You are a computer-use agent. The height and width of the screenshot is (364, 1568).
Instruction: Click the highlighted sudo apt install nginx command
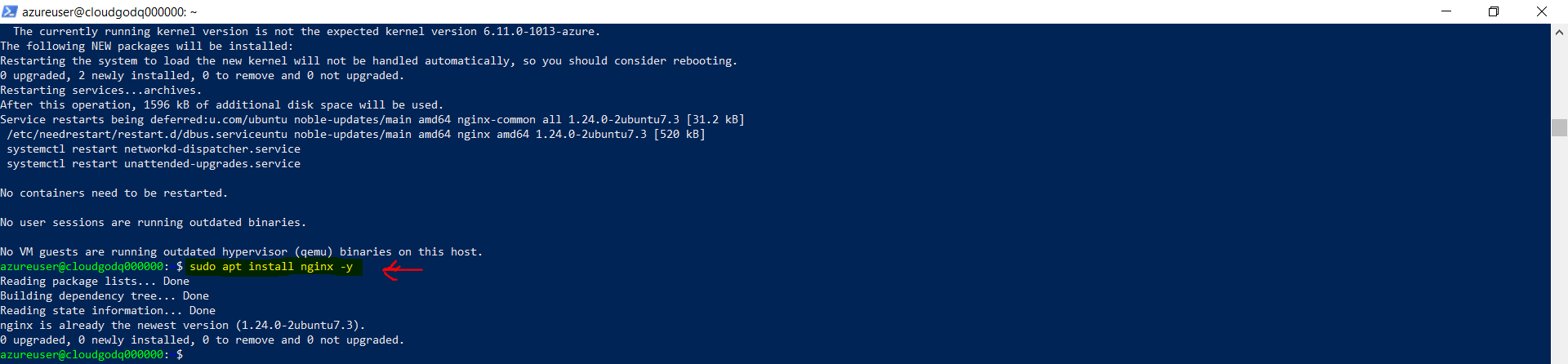click(x=271, y=267)
